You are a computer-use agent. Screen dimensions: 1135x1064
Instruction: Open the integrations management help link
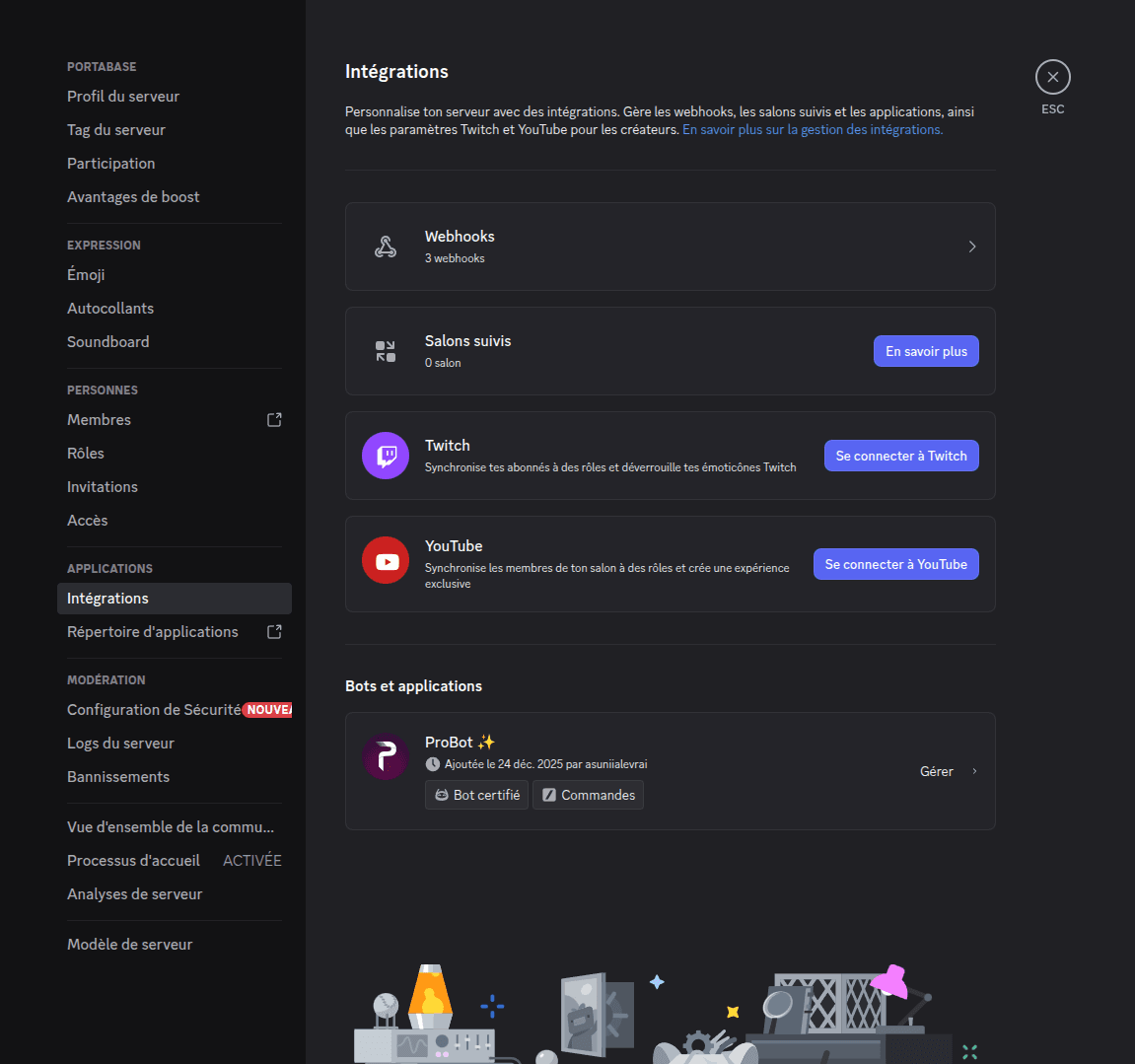pos(811,129)
